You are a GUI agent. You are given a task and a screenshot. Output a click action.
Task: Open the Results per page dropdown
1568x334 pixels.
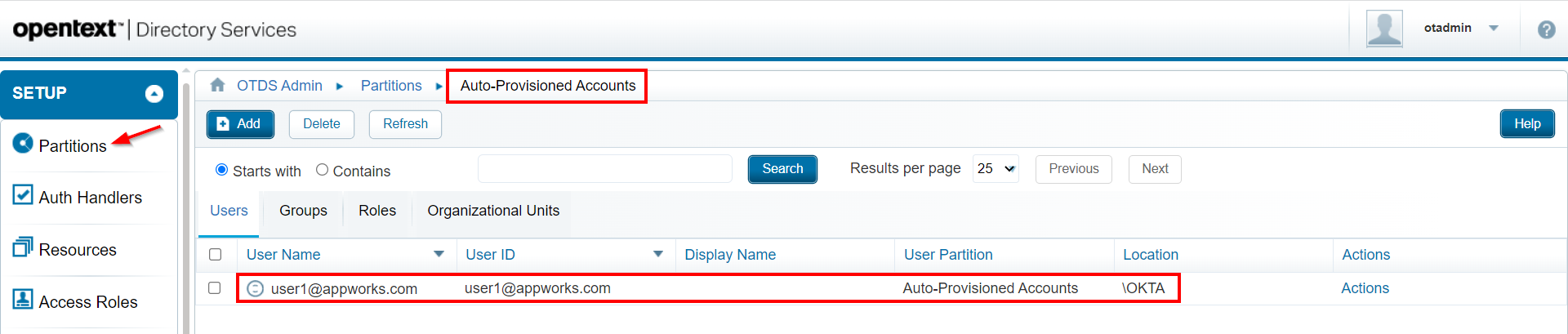coord(996,169)
